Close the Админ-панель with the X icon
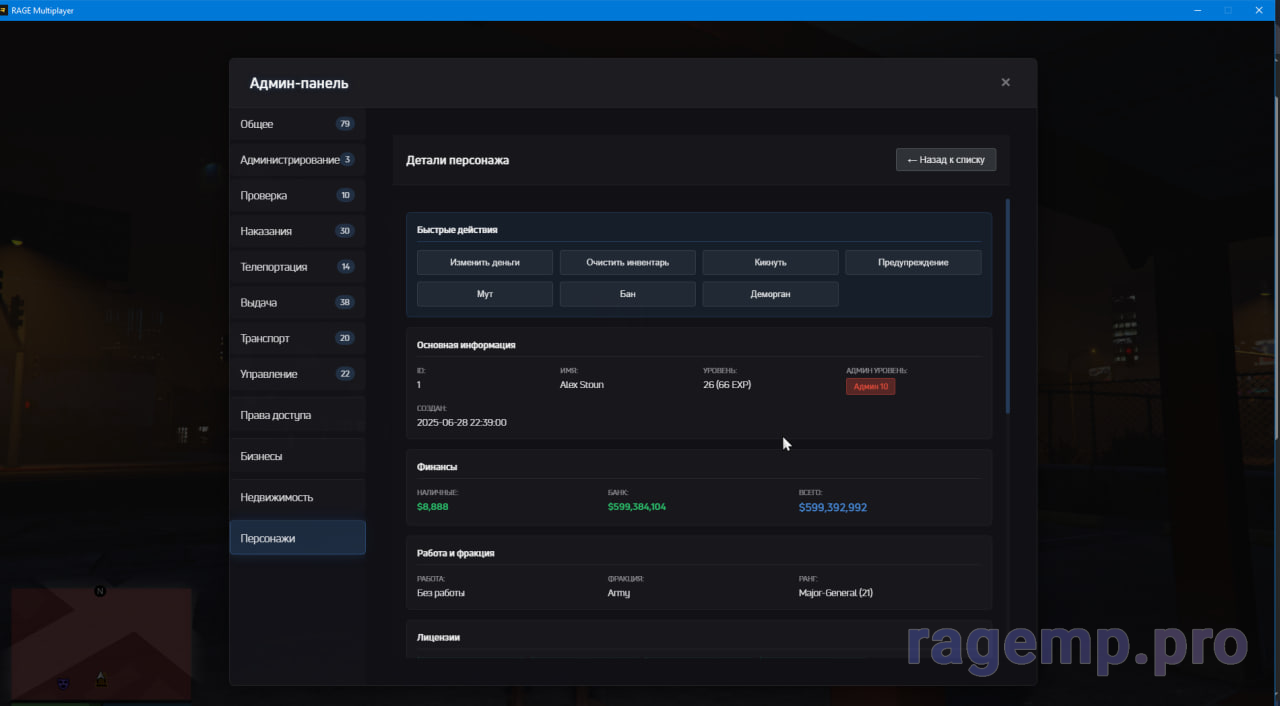The height and width of the screenshot is (706, 1280). pyautogui.click(x=1005, y=82)
